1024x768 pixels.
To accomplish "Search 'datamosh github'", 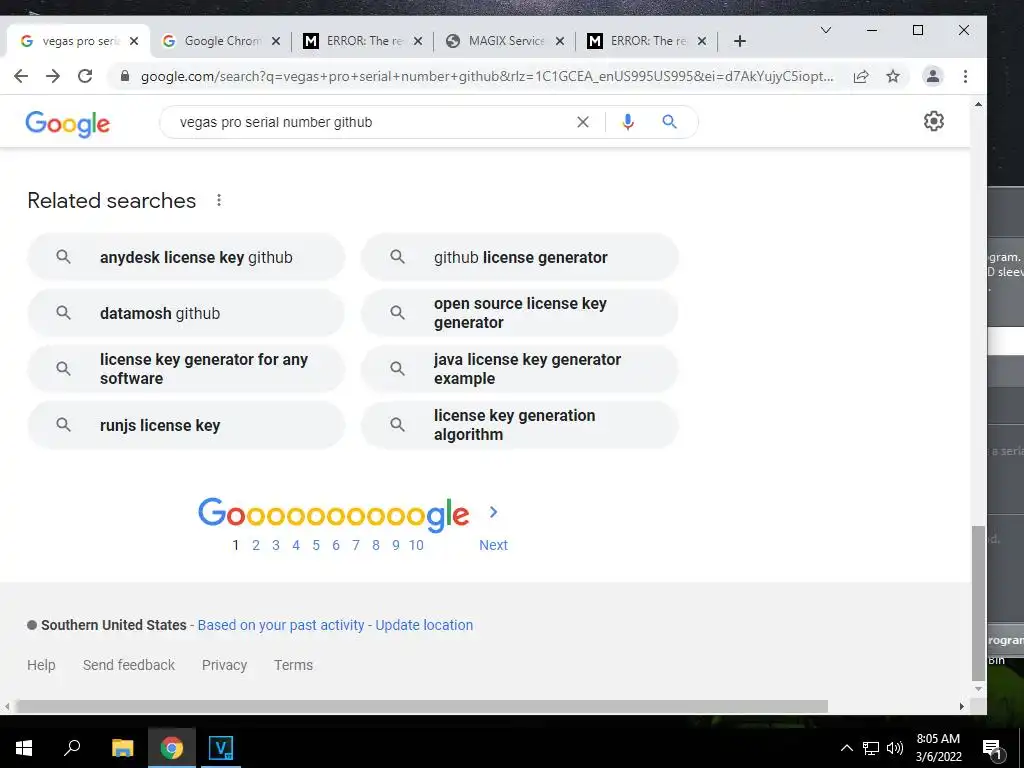I will 186,313.
